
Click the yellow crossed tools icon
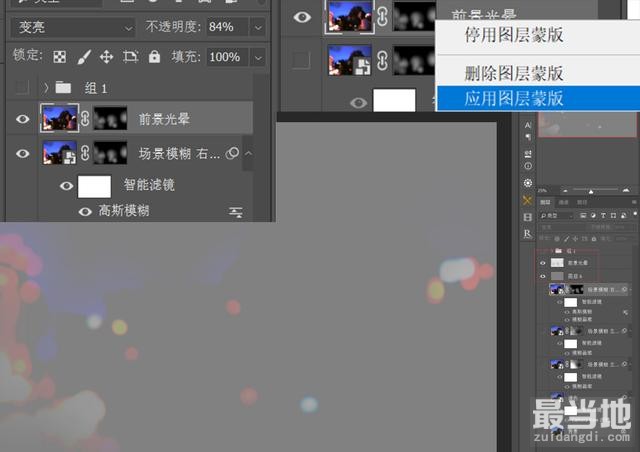[527, 200]
